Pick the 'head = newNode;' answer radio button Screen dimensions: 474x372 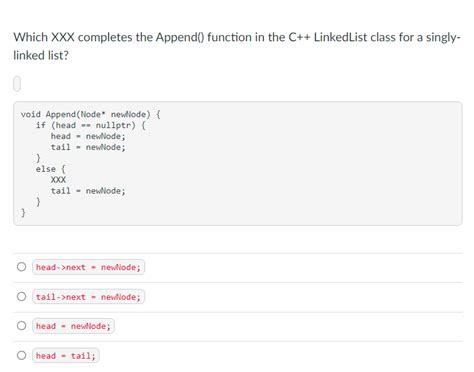click(22, 325)
